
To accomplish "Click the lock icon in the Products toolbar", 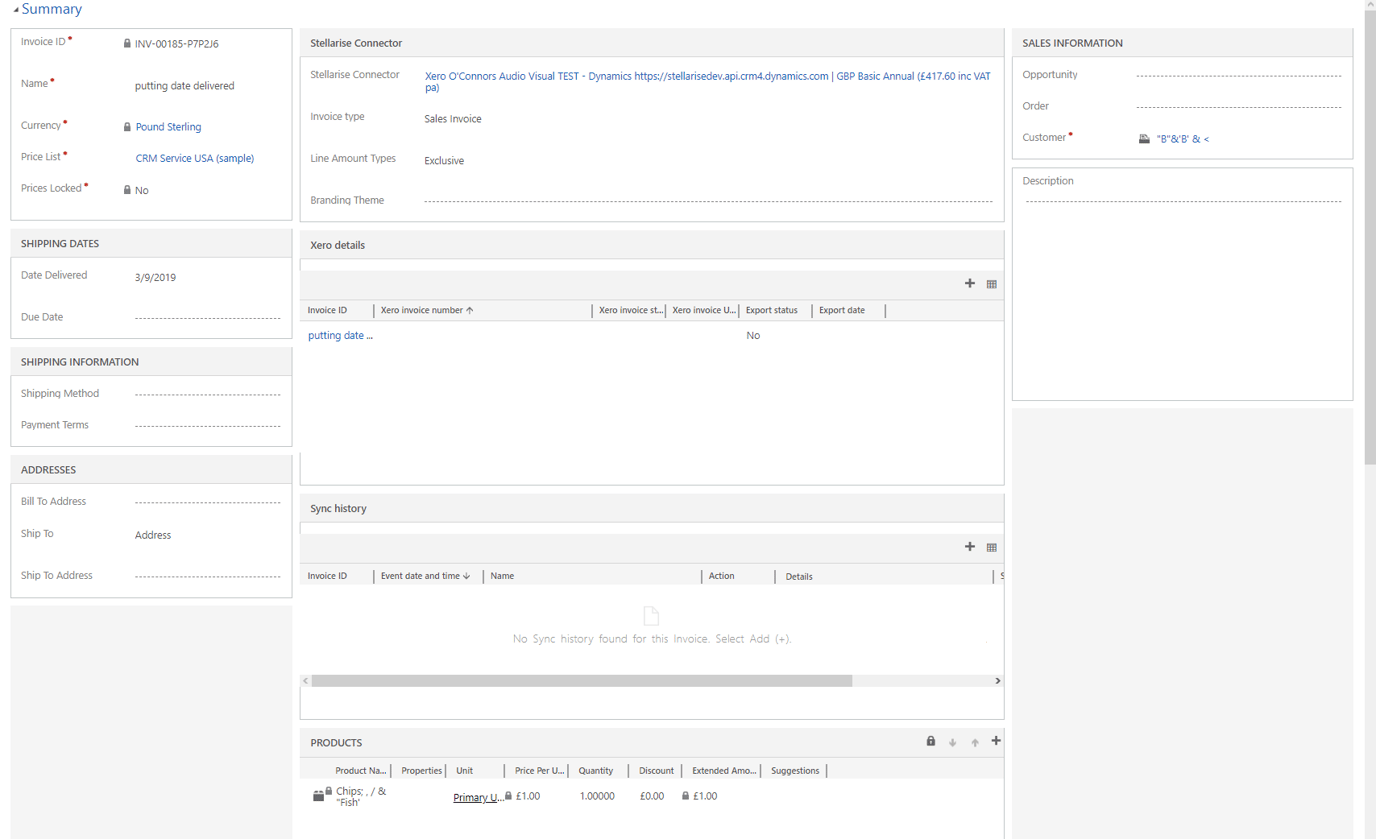I will [x=929, y=740].
